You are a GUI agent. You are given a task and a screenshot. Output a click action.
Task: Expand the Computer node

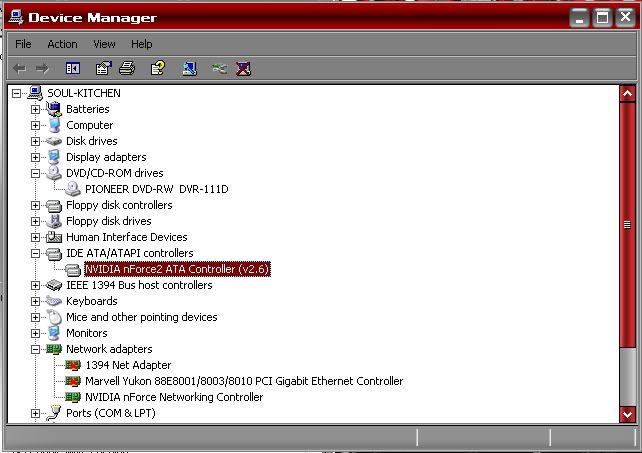[x=35, y=125]
